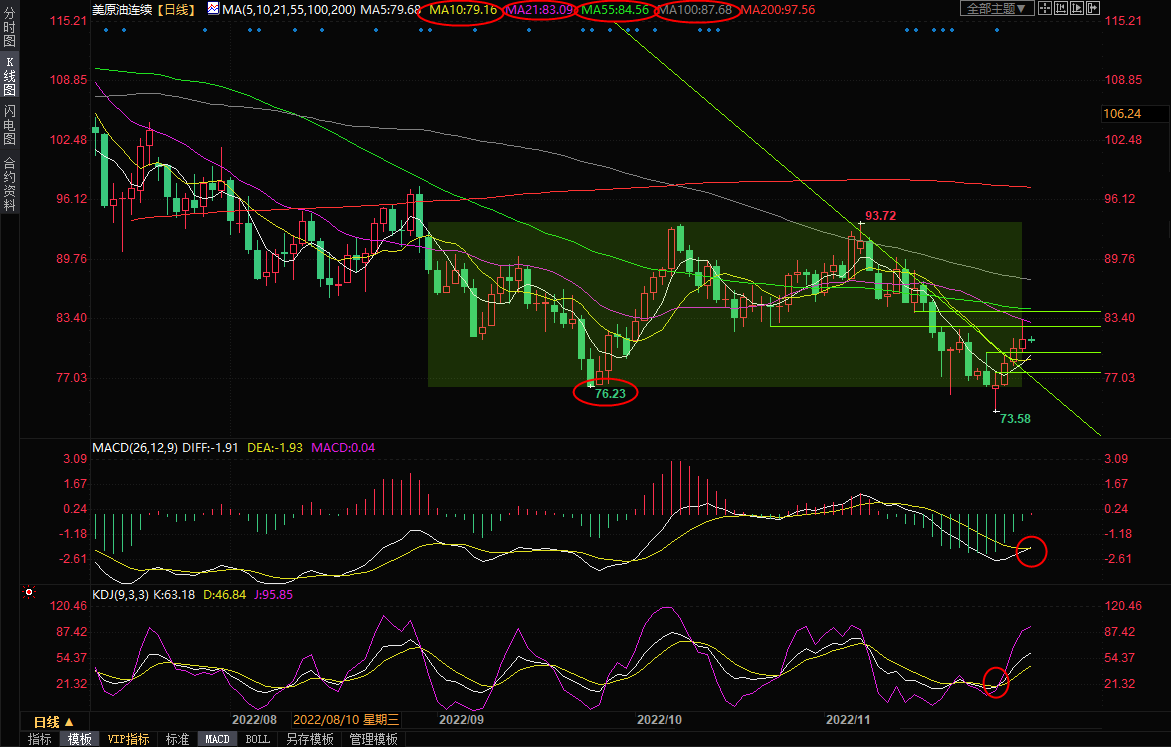Switch to the K线图 sidebar view

9,76
